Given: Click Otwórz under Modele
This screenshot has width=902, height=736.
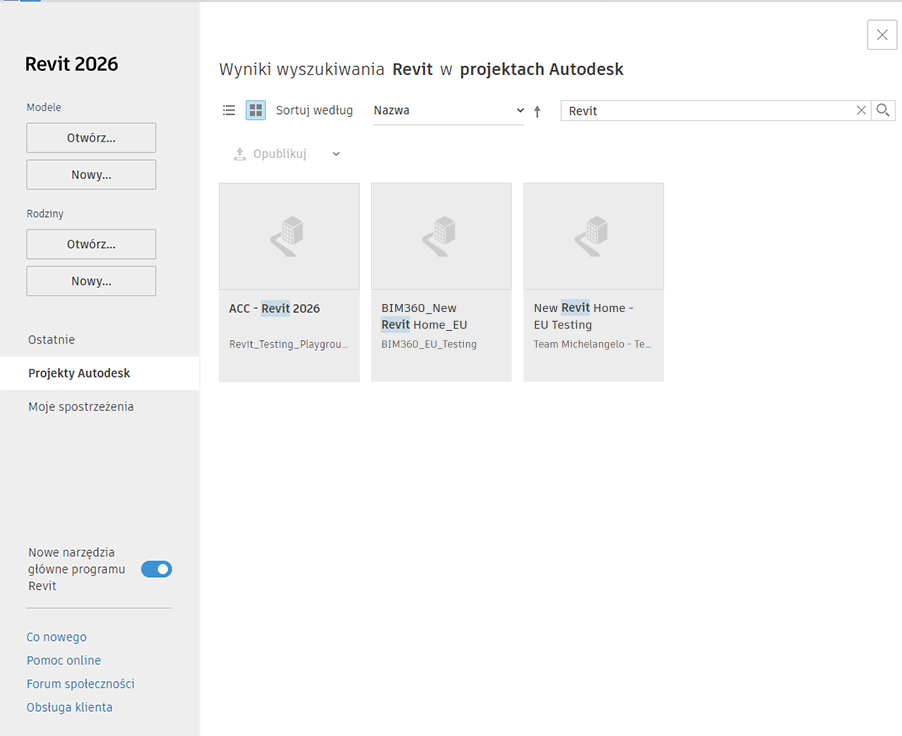Looking at the screenshot, I should point(91,138).
